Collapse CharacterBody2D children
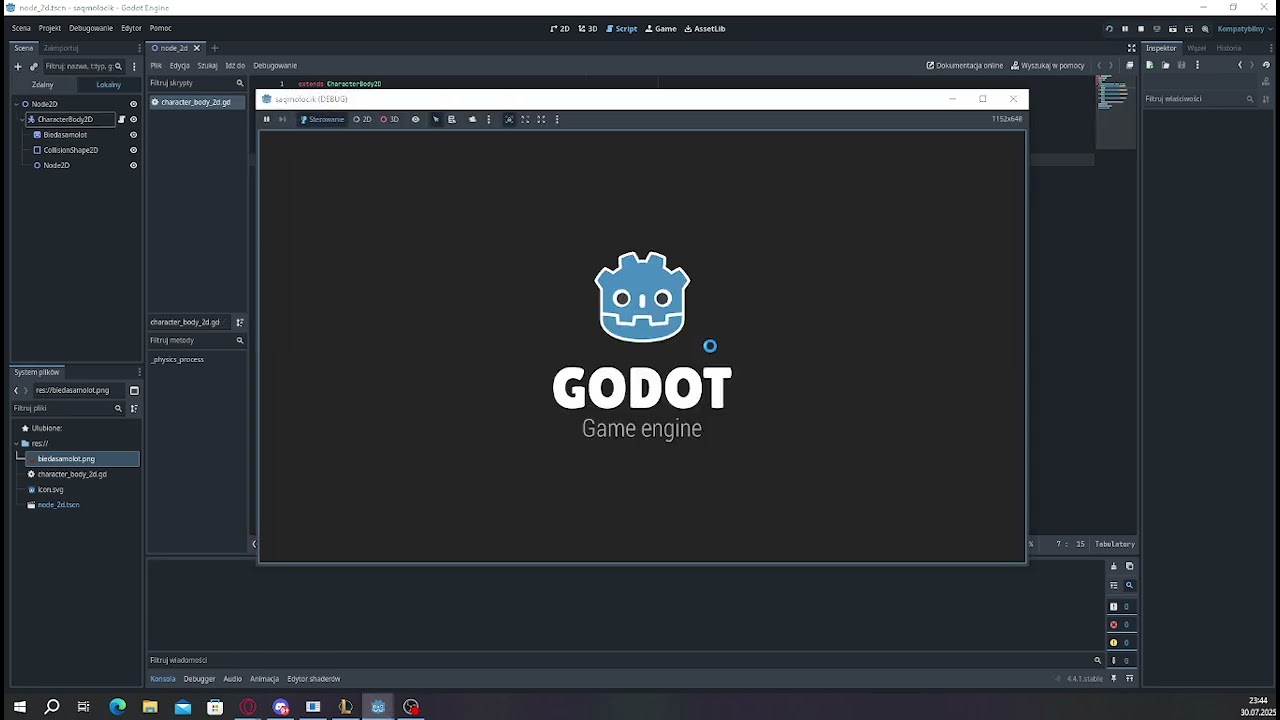Screen dimensions: 1280x720 pos(22,119)
